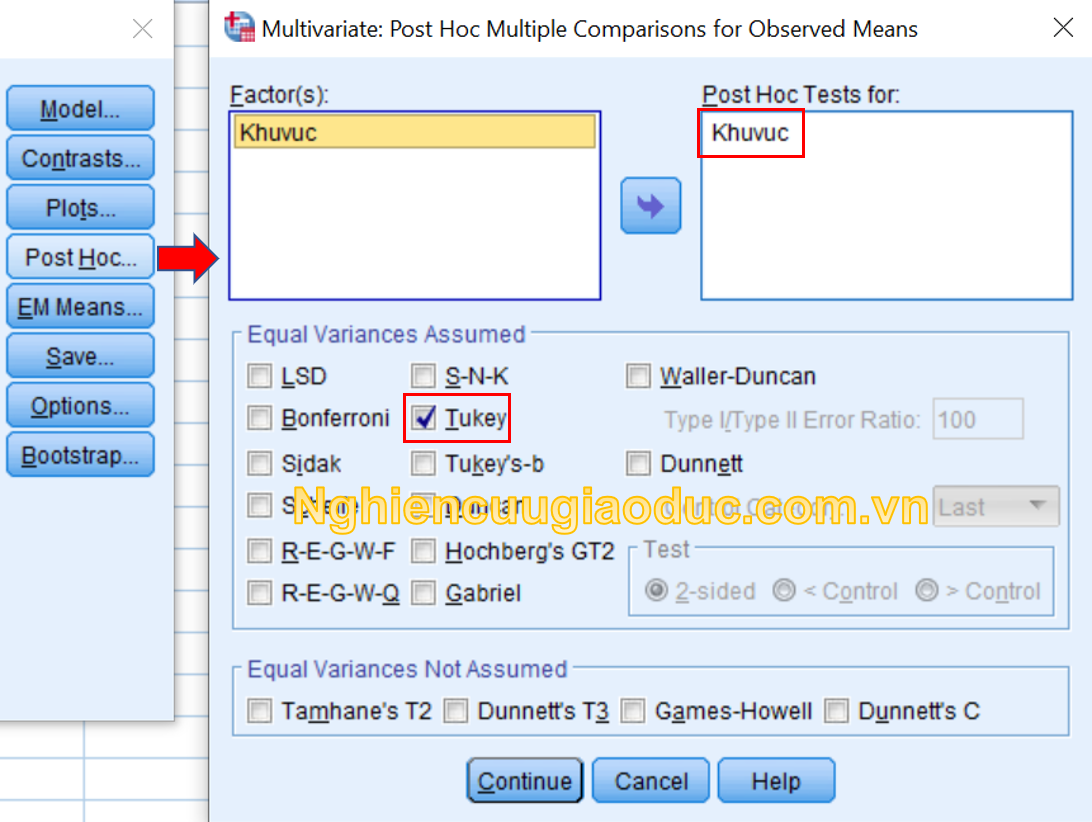
Task: Uncheck the Tukey checkbox
Action: [x=425, y=418]
